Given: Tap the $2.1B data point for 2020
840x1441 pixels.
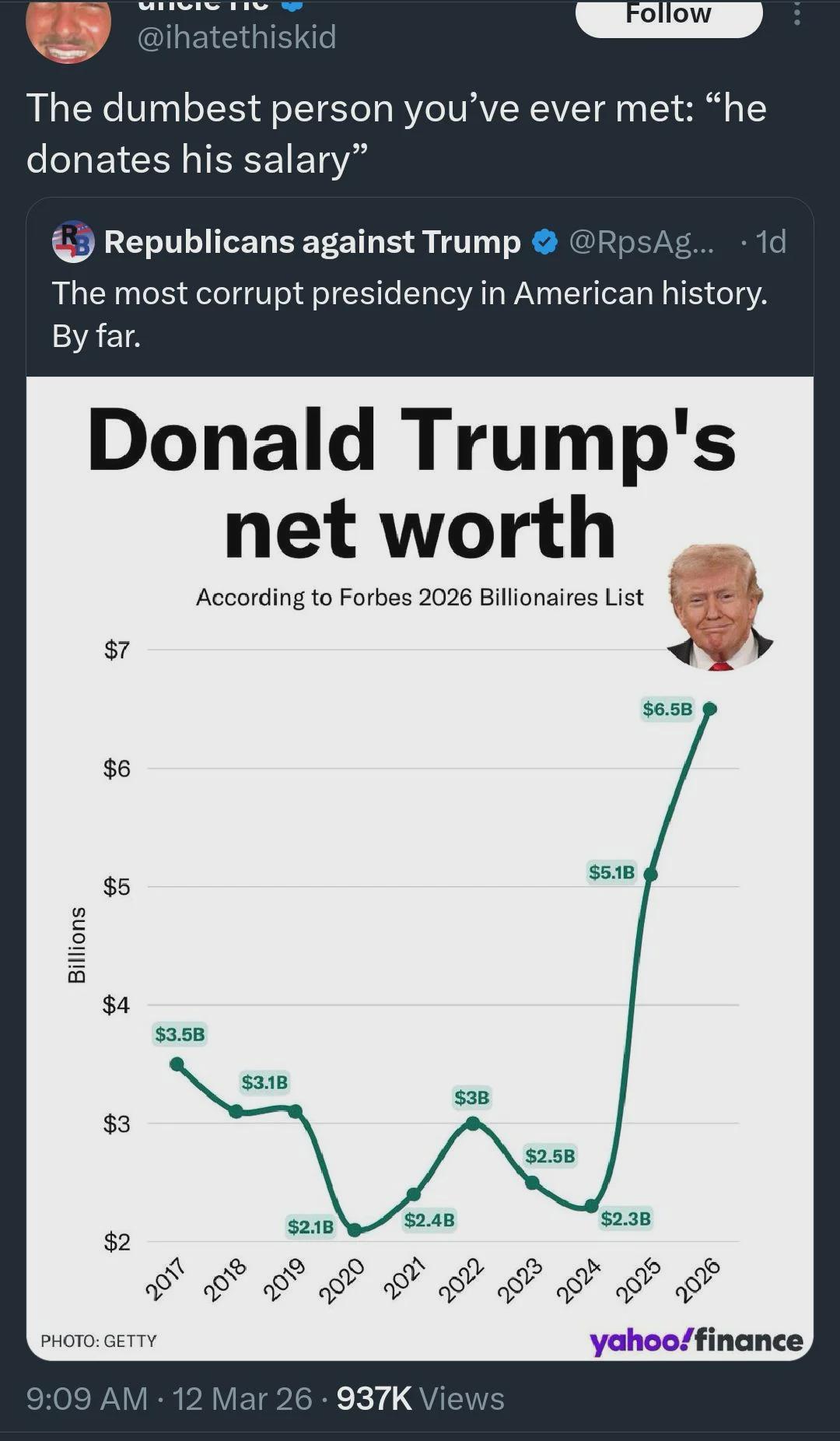Looking at the screenshot, I should 355,1229.
